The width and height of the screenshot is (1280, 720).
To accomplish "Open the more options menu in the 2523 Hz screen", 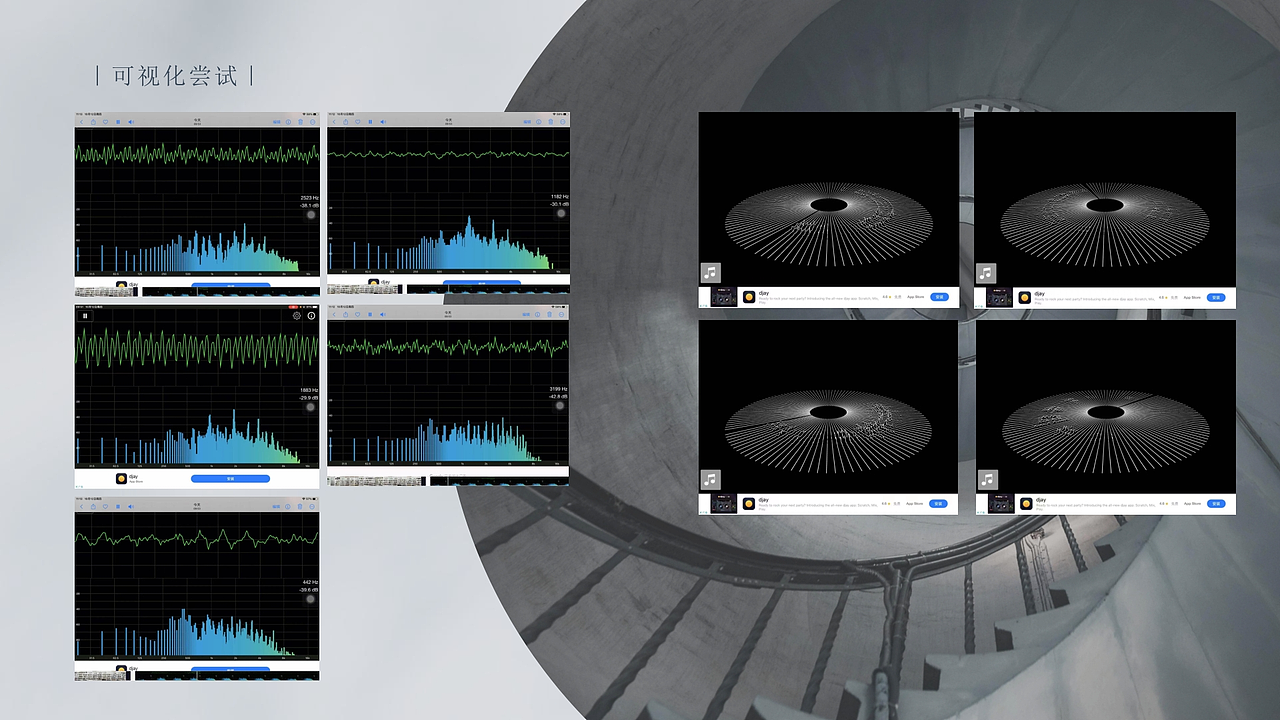I will coord(311,122).
